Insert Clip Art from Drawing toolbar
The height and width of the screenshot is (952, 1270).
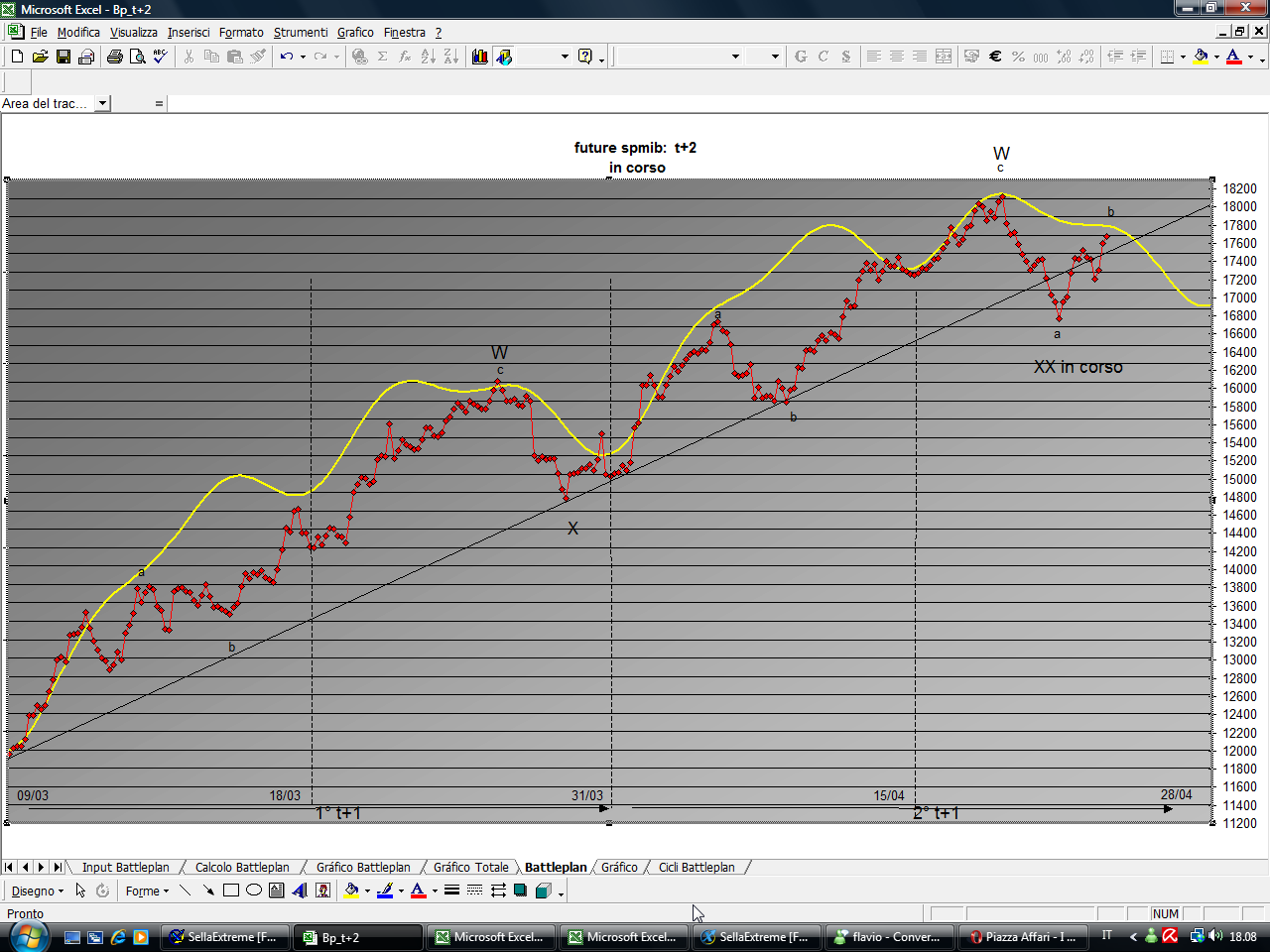click(x=322, y=891)
